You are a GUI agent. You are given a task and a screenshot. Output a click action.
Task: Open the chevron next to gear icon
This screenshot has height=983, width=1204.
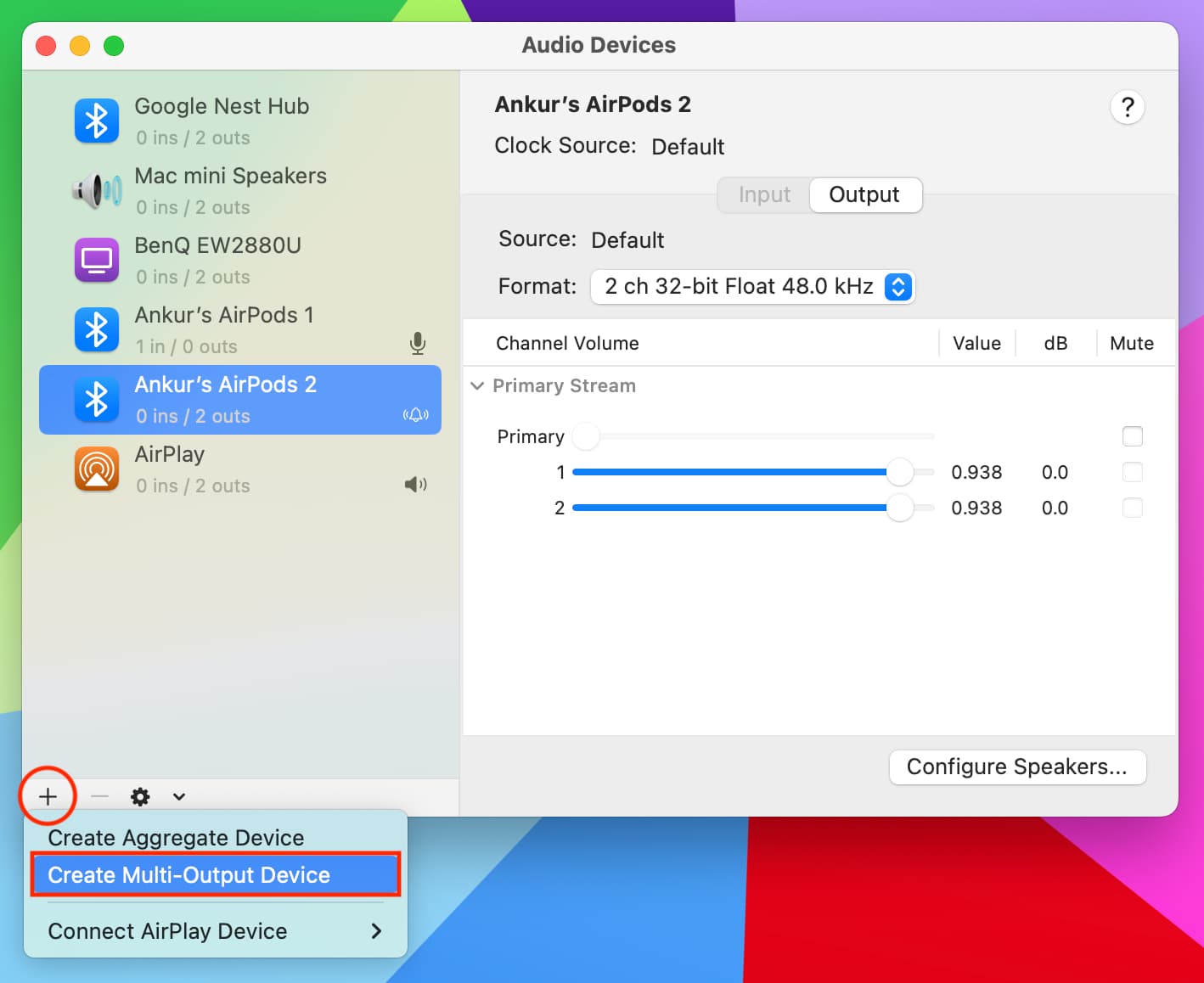(x=178, y=796)
